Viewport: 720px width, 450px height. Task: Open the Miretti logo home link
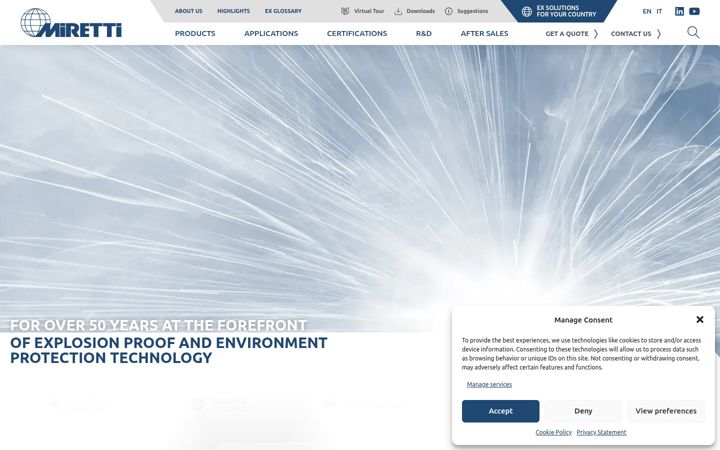pos(71,22)
